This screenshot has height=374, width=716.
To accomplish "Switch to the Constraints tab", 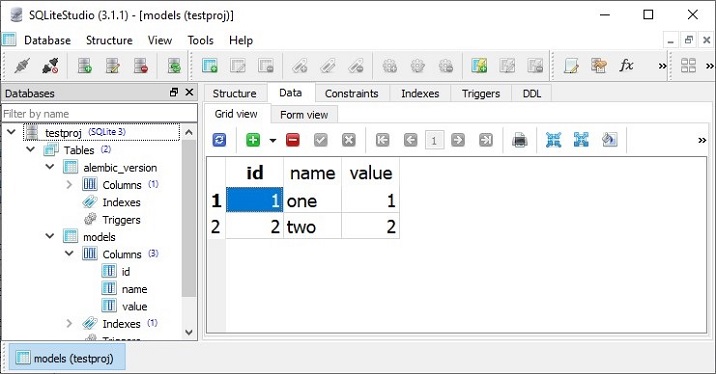I will pos(352,94).
